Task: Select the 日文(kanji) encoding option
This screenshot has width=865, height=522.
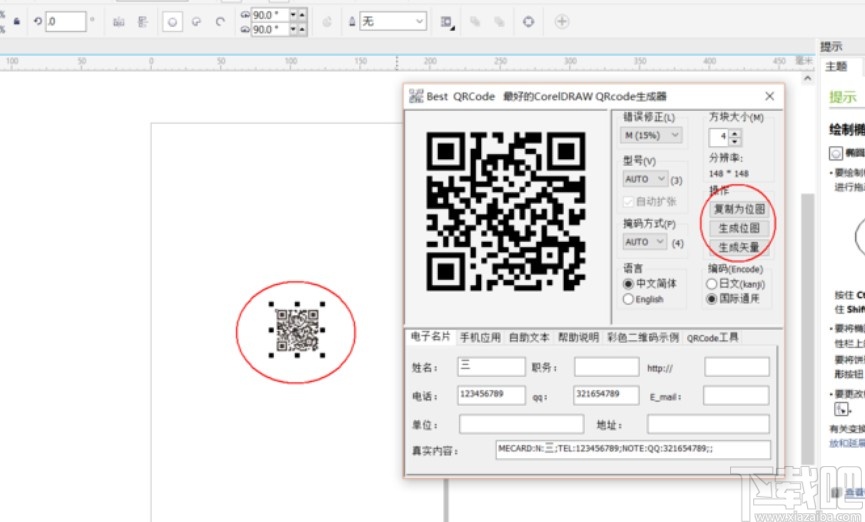Action: coord(714,283)
